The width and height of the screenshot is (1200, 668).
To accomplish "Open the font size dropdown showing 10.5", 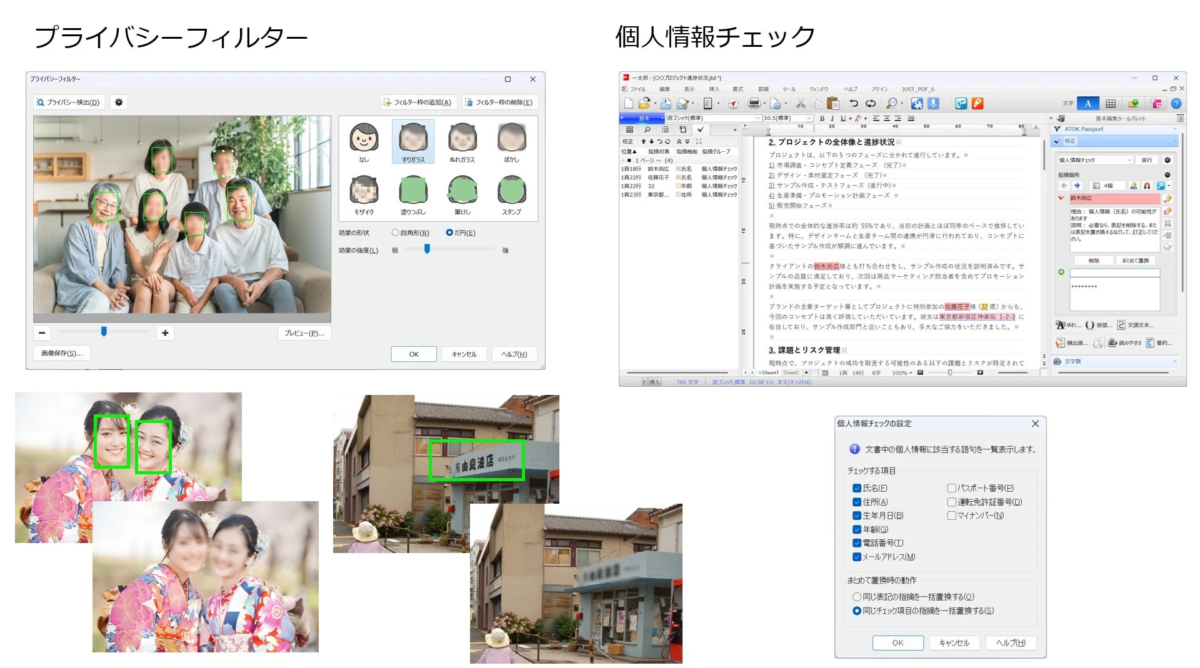I will pyautogui.click(x=809, y=118).
